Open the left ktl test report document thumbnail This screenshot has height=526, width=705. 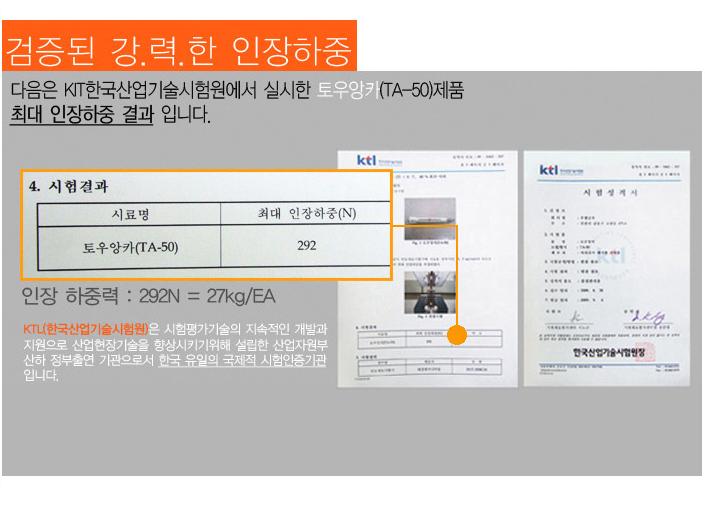pos(427,269)
